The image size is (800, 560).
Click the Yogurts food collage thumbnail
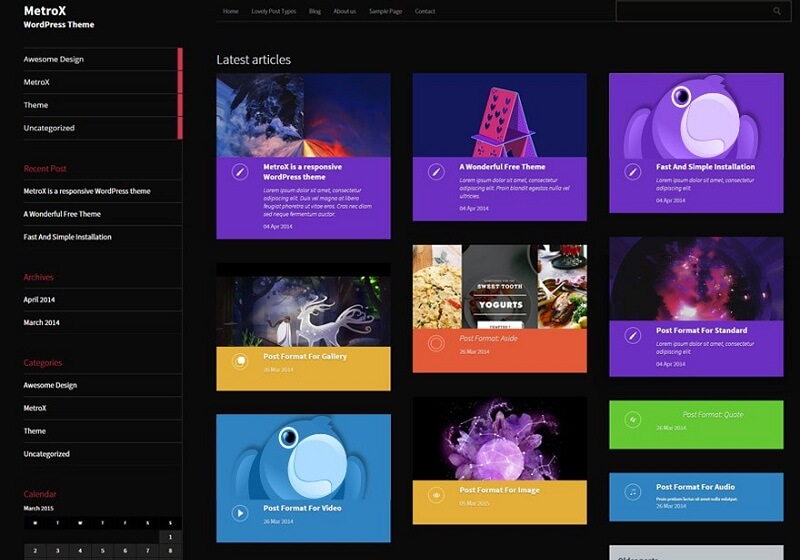click(x=499, y=287)
